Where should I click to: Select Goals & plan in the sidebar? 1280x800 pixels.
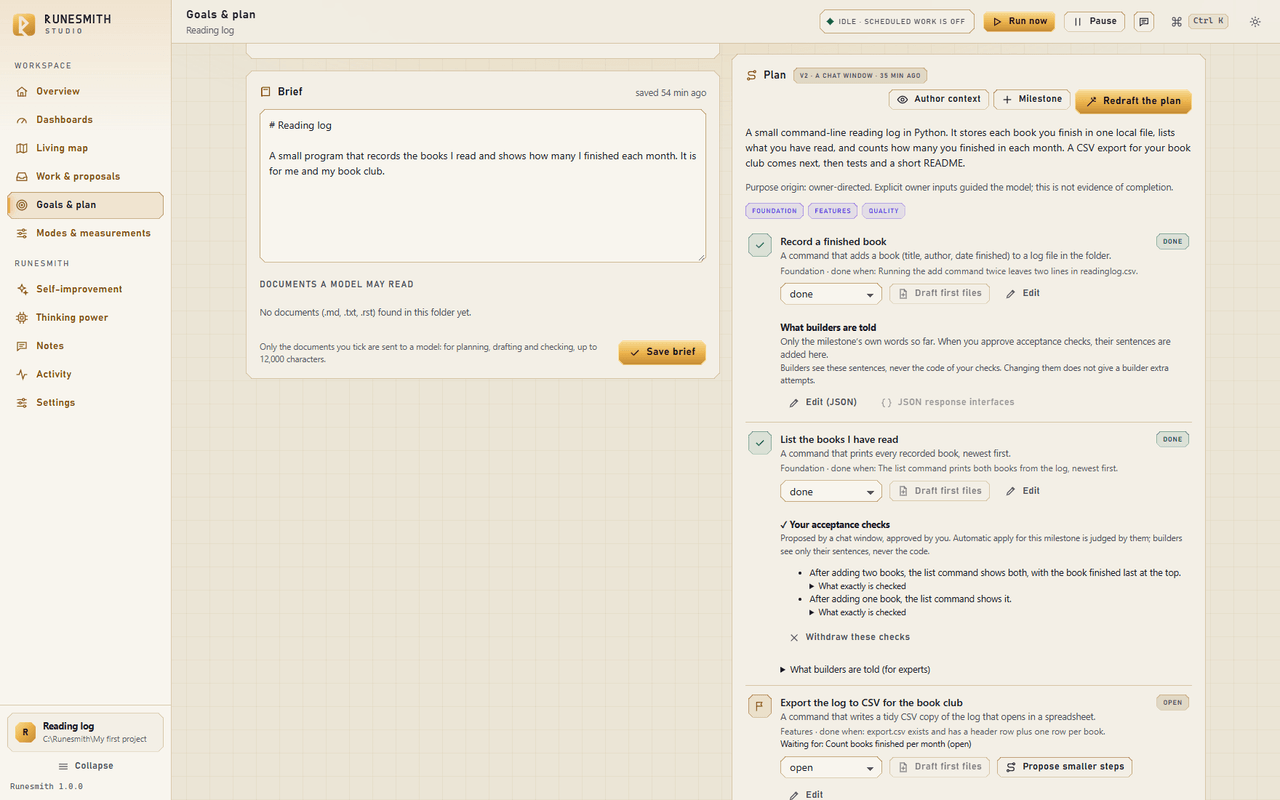[85, 205]
